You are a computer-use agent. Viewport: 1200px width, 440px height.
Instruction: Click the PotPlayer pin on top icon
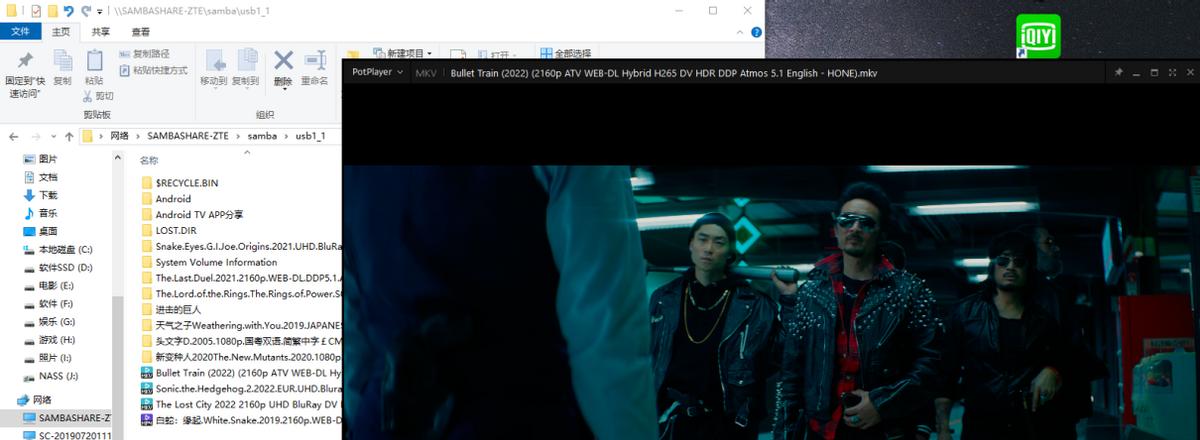1119,72
